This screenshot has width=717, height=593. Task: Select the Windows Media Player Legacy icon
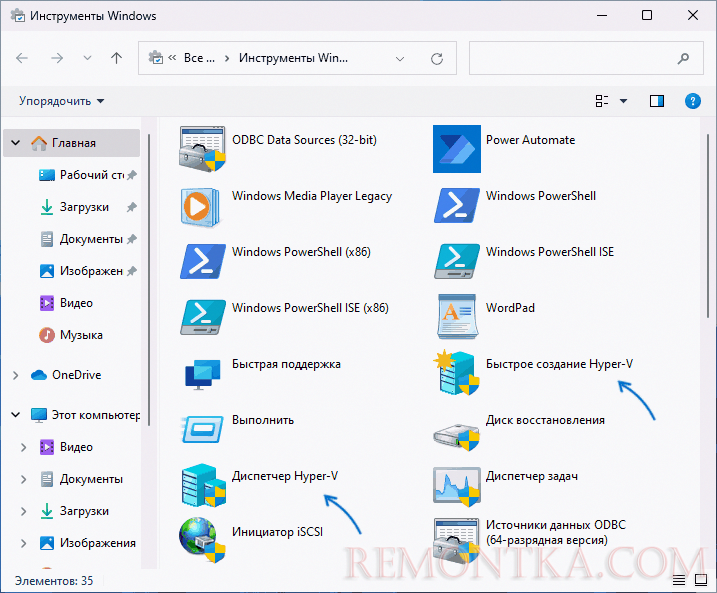[200, 207]
